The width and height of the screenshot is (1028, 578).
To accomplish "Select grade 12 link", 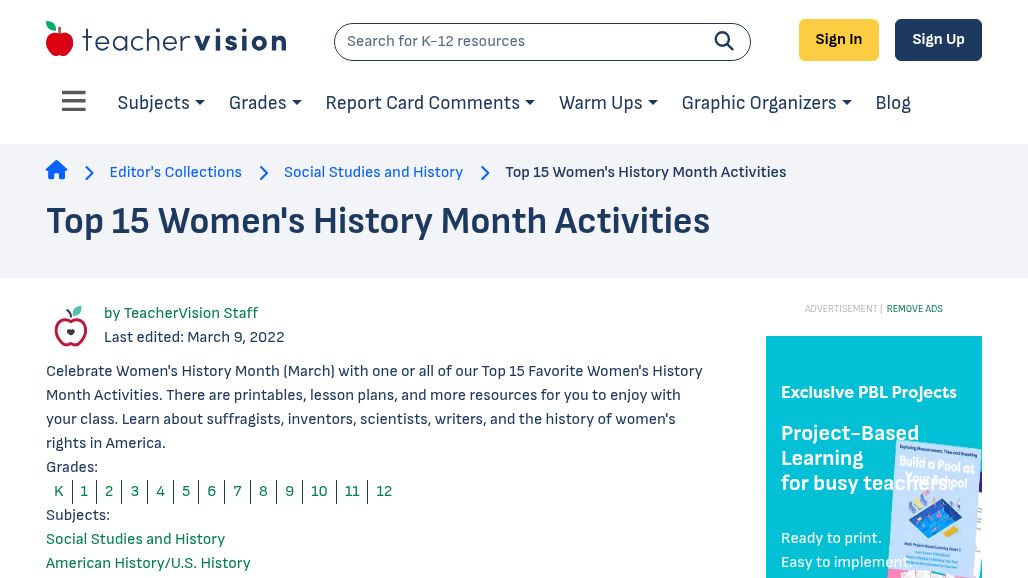I will [x=384, y=491].
